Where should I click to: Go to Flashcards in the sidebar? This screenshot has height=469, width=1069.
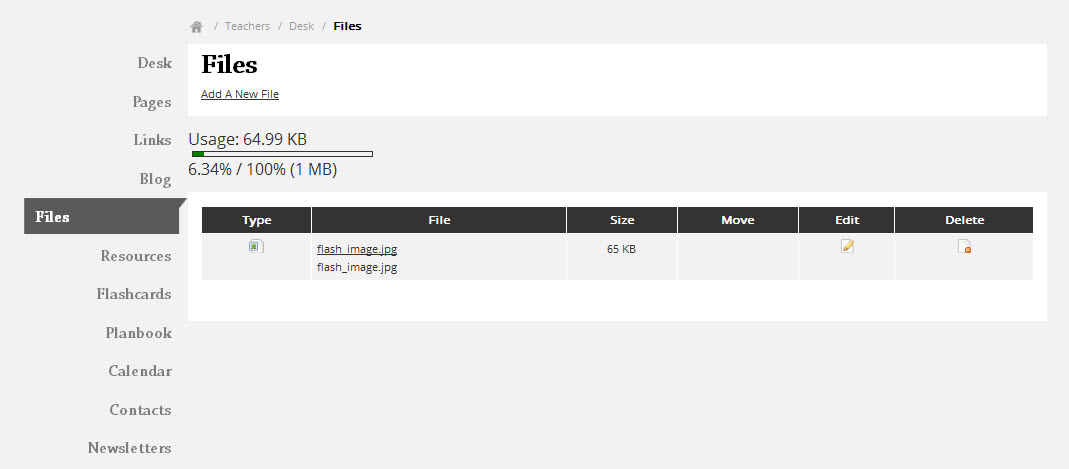tap(134, 294)
